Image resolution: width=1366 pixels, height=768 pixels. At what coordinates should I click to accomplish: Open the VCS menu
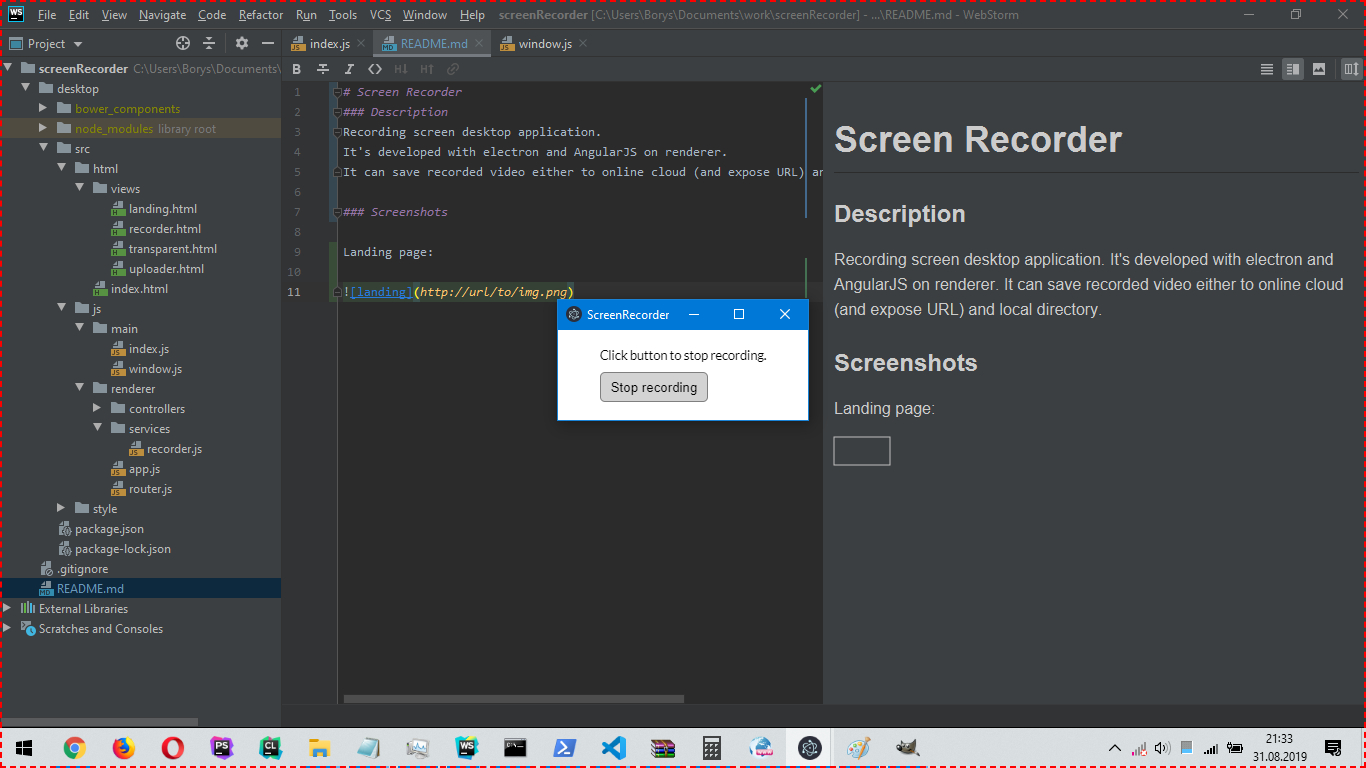pos(380,15)
